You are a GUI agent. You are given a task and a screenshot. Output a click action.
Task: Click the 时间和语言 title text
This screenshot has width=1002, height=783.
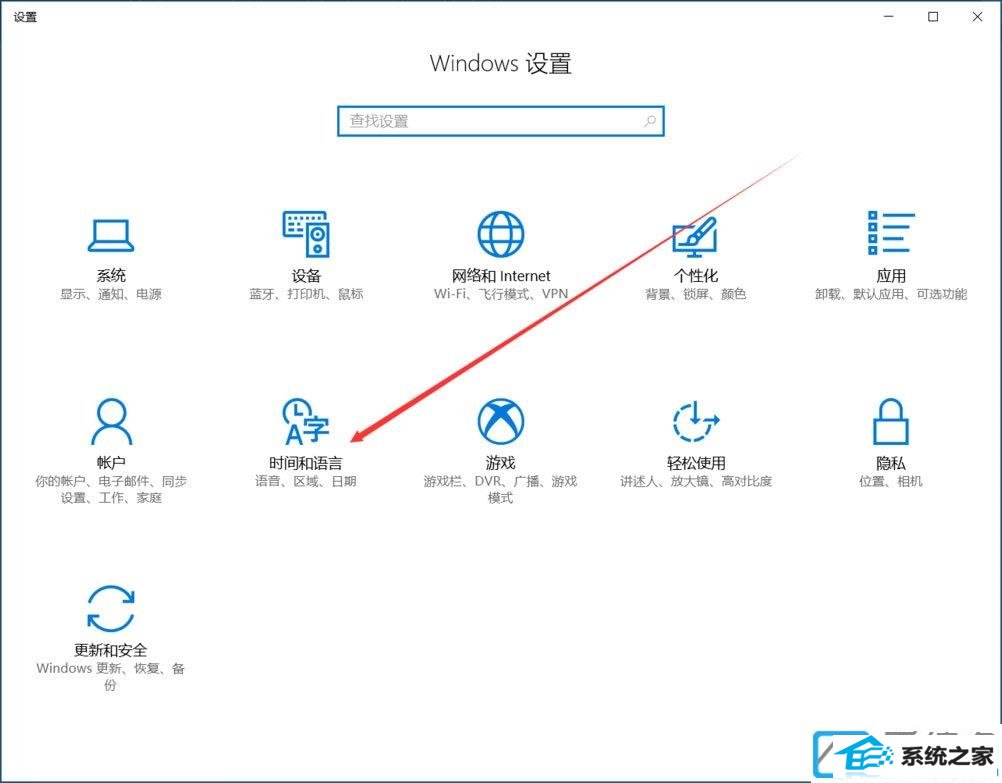pyautogui.click(x=305, y=463)
